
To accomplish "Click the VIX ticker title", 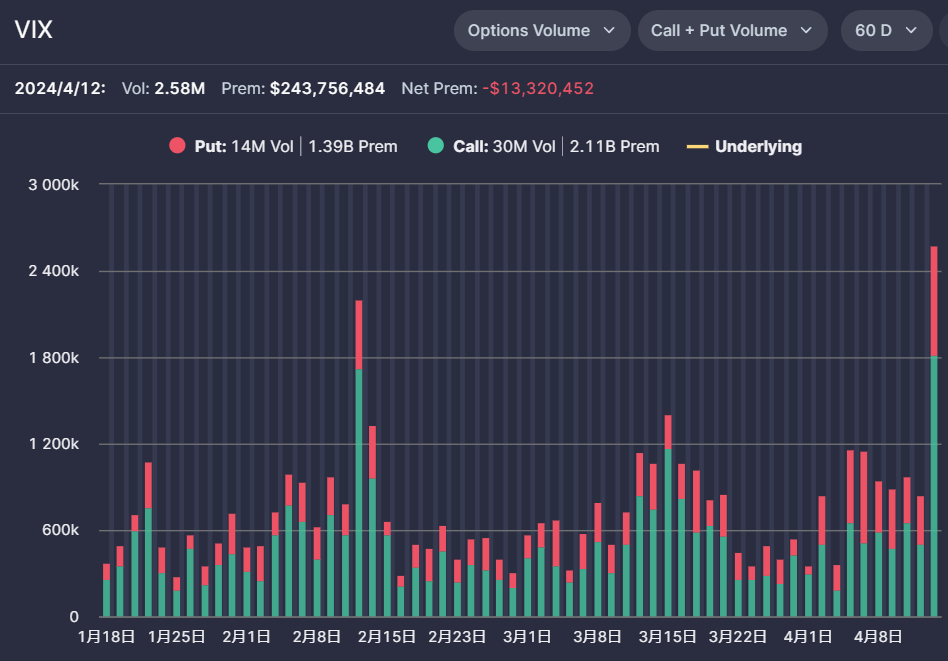I will click(33, 30).
